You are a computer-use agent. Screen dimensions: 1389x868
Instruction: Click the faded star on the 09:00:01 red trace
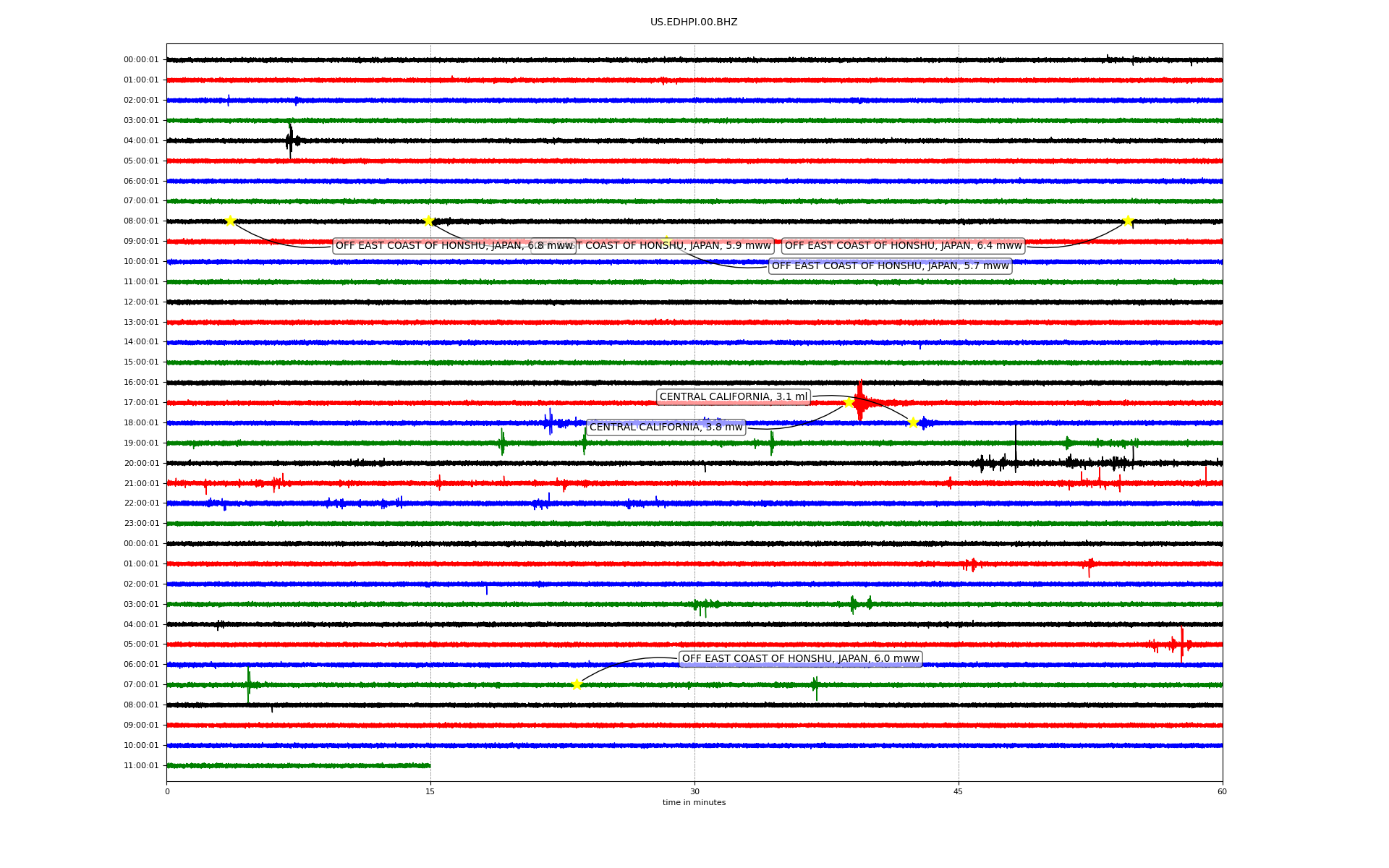(x=666, y=241)
